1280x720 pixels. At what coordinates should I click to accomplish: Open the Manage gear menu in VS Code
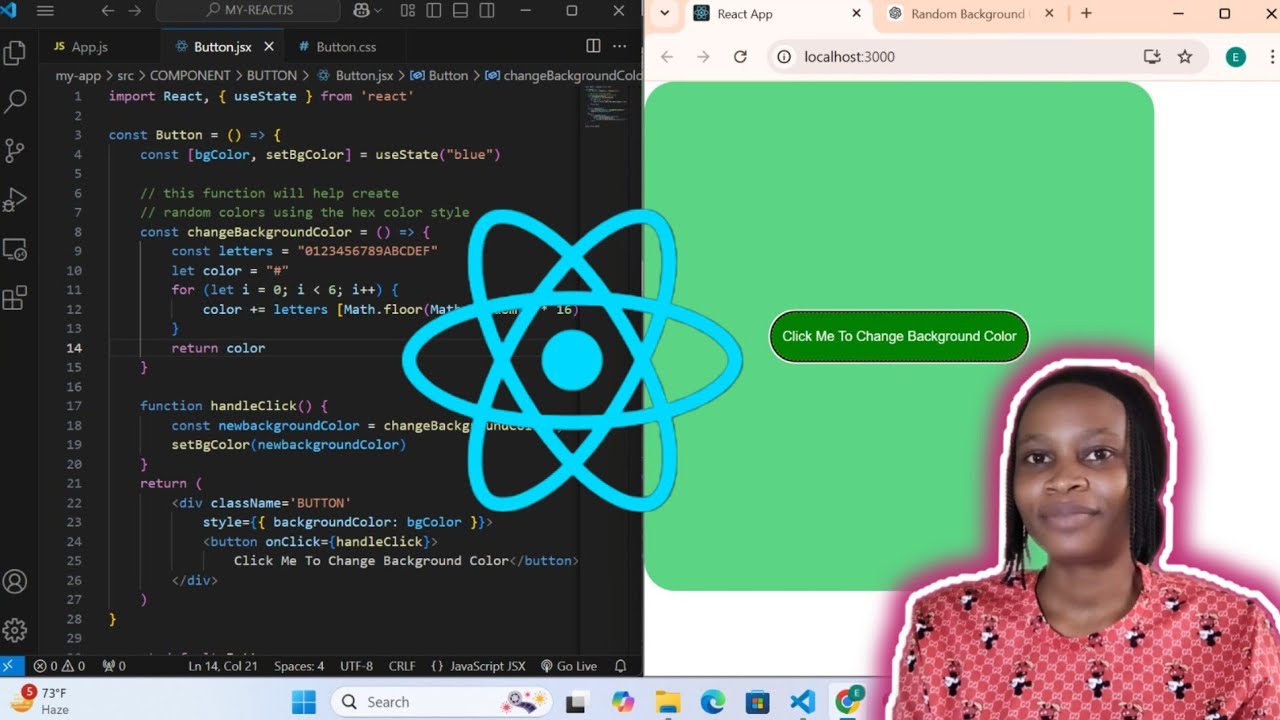click(x=15, y=630)
